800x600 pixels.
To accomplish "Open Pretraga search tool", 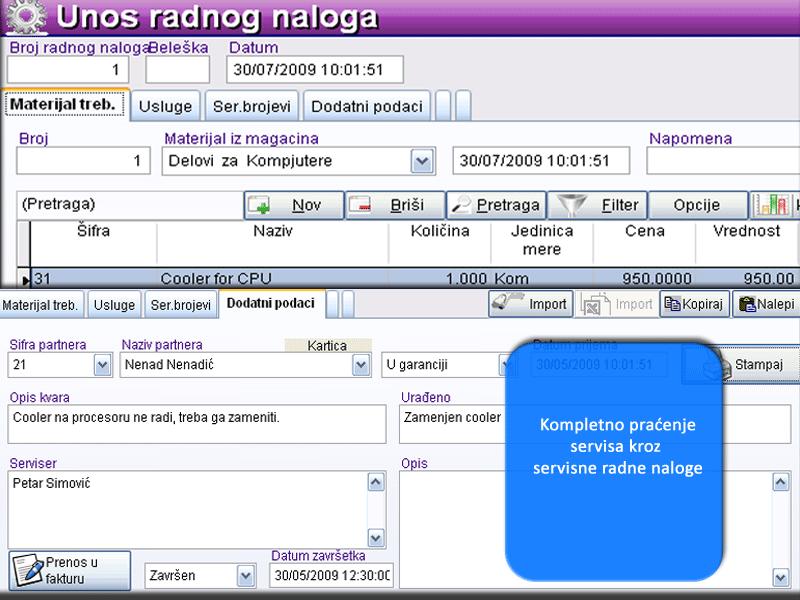I will [x=495, y=205].
